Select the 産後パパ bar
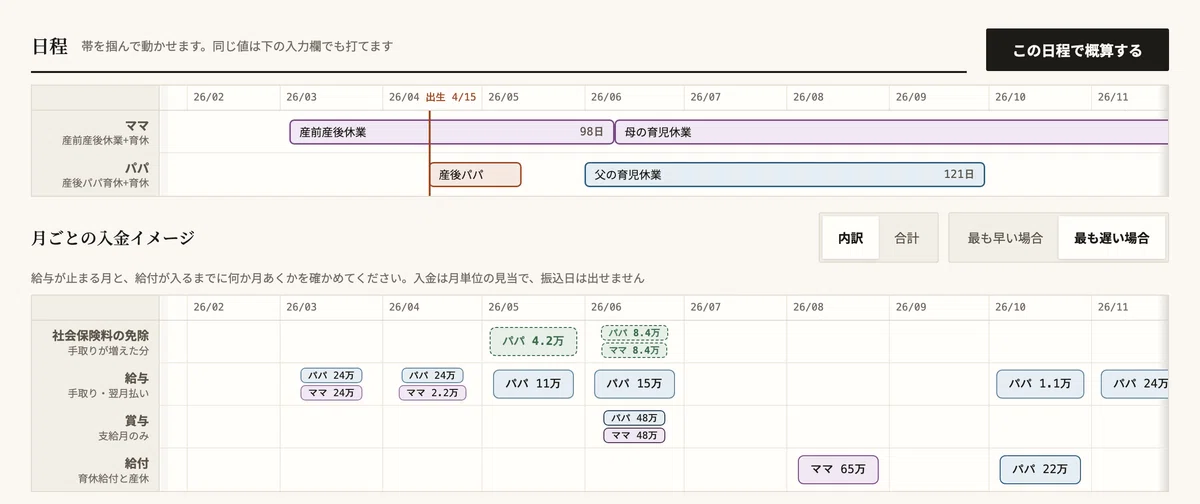The width and height of the screenshot is (1200, 504). [x=475, y=174]
